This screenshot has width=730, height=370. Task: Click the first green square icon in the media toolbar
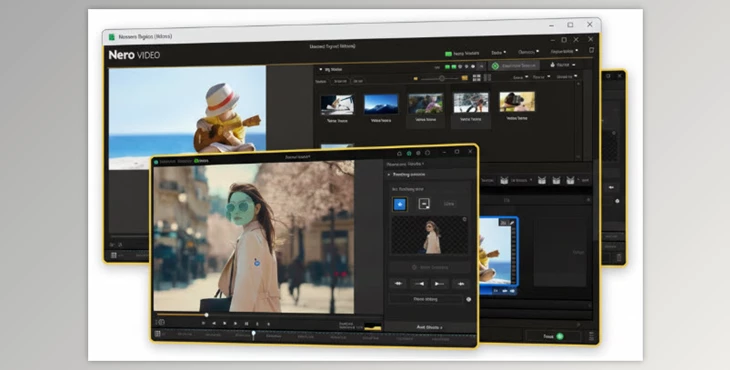448,67
